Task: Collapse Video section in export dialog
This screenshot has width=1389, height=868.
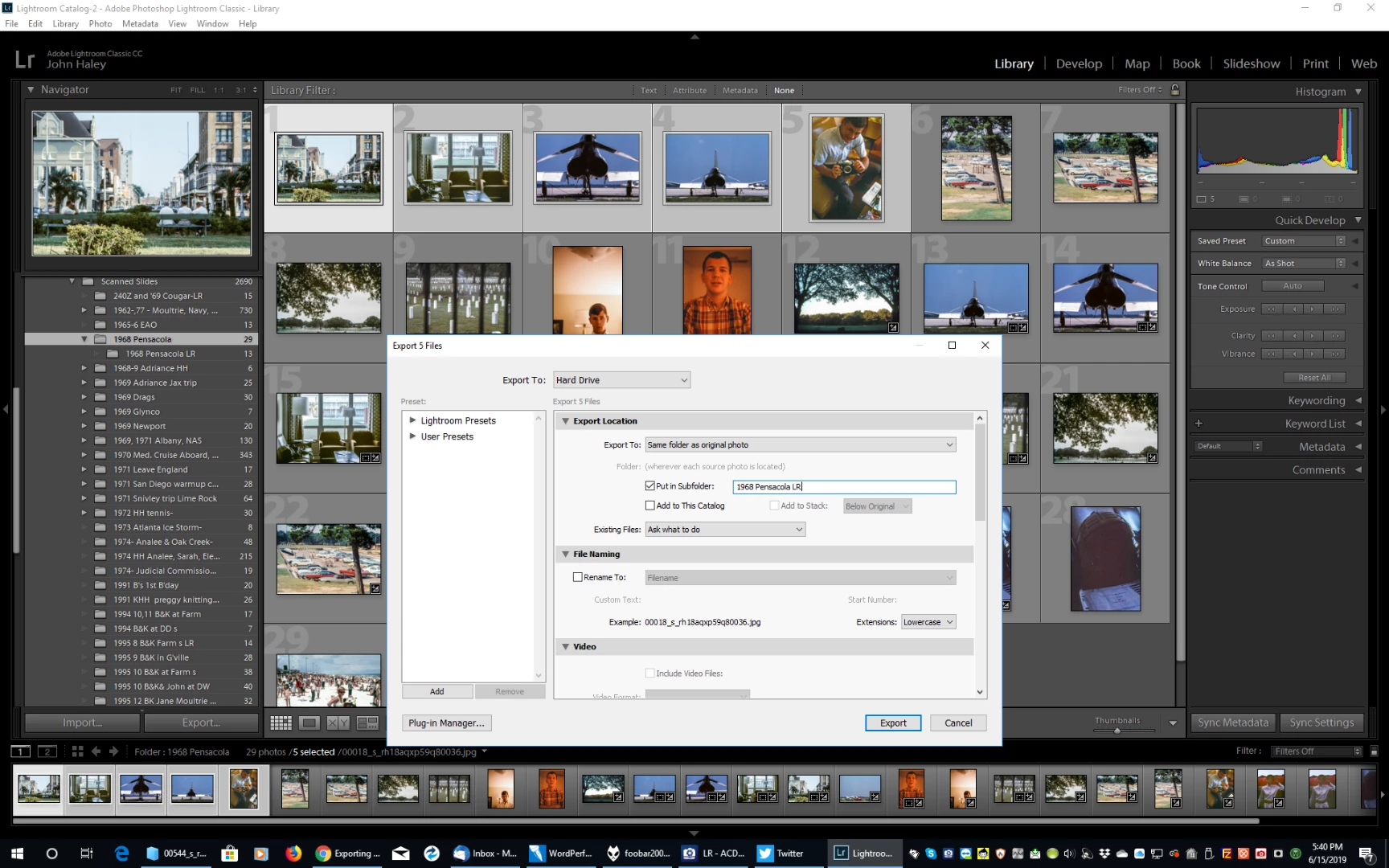Action: click(x=565, y=646)
